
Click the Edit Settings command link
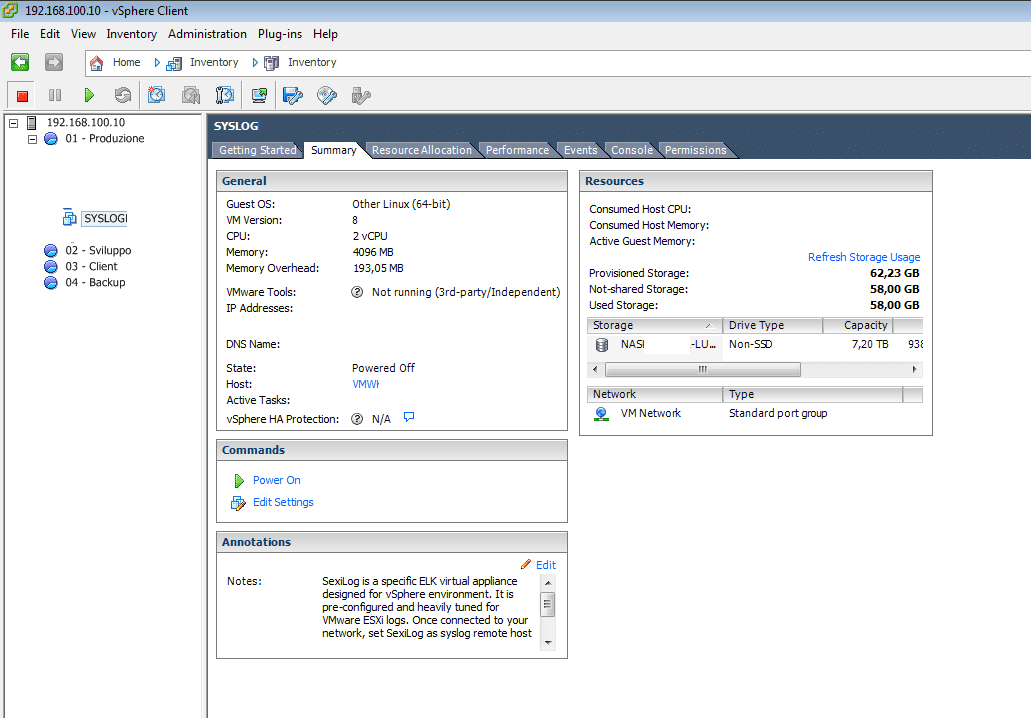pyautogui.click(x=283, y=502)
